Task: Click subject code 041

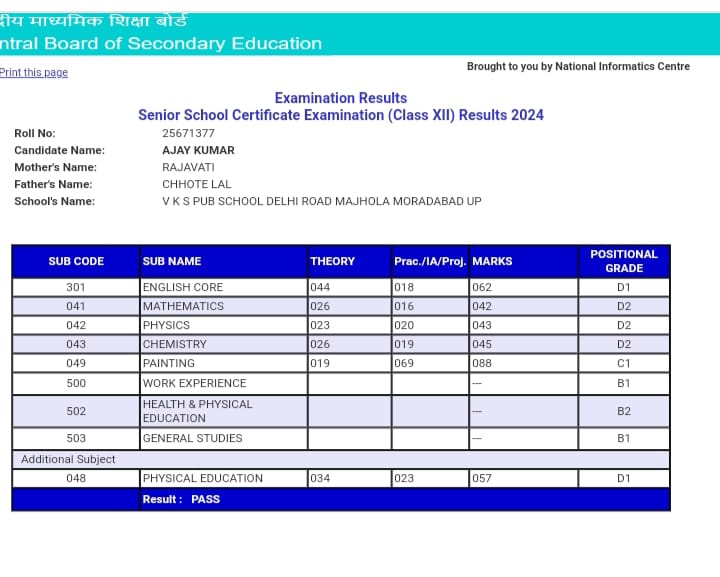Action: click(x=76, y=306)
